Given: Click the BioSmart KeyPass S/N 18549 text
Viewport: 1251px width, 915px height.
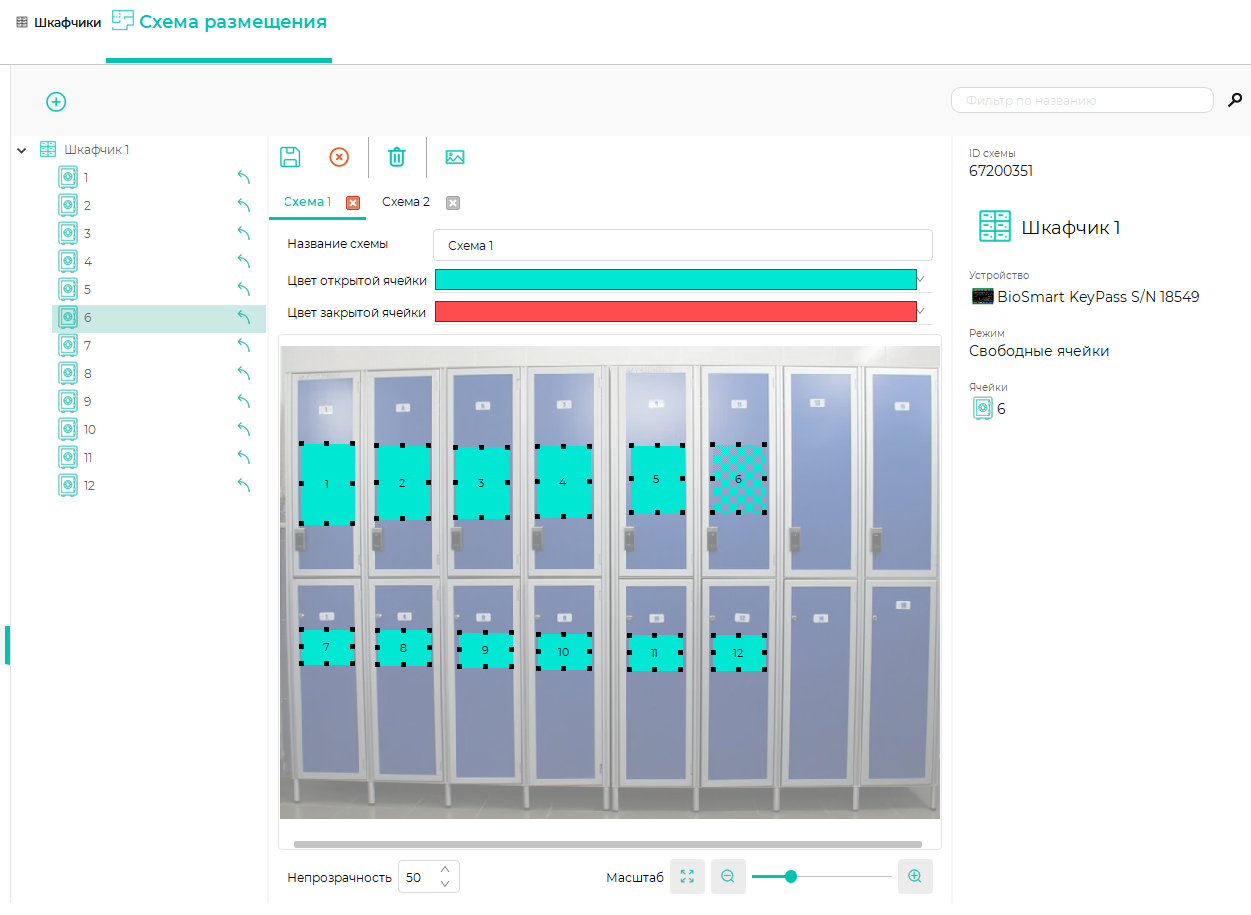Looking at the screenshot, I should click(x=1098, y=297).
